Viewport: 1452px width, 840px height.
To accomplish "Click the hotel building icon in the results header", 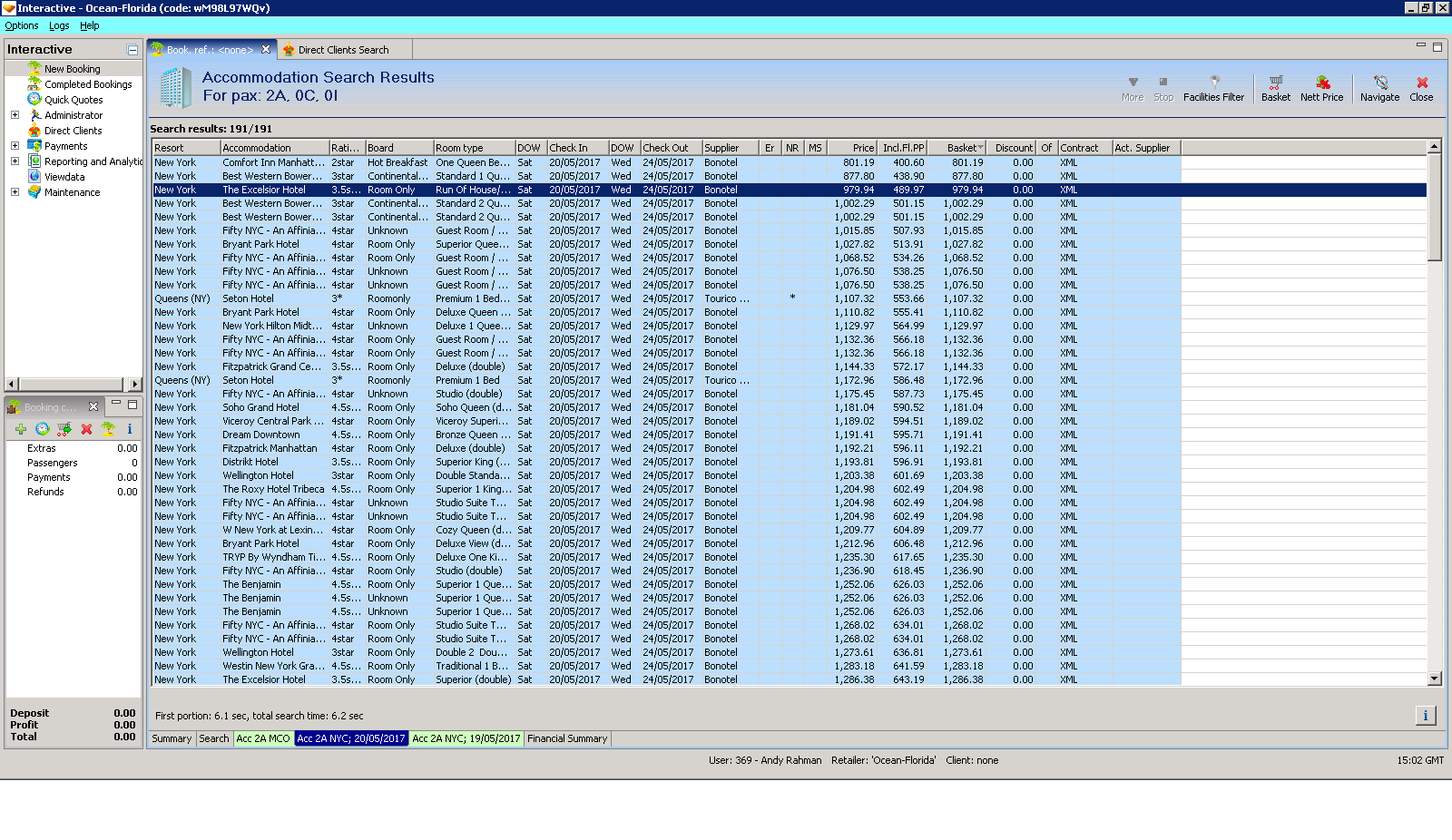I will click(x=175, y=88).
